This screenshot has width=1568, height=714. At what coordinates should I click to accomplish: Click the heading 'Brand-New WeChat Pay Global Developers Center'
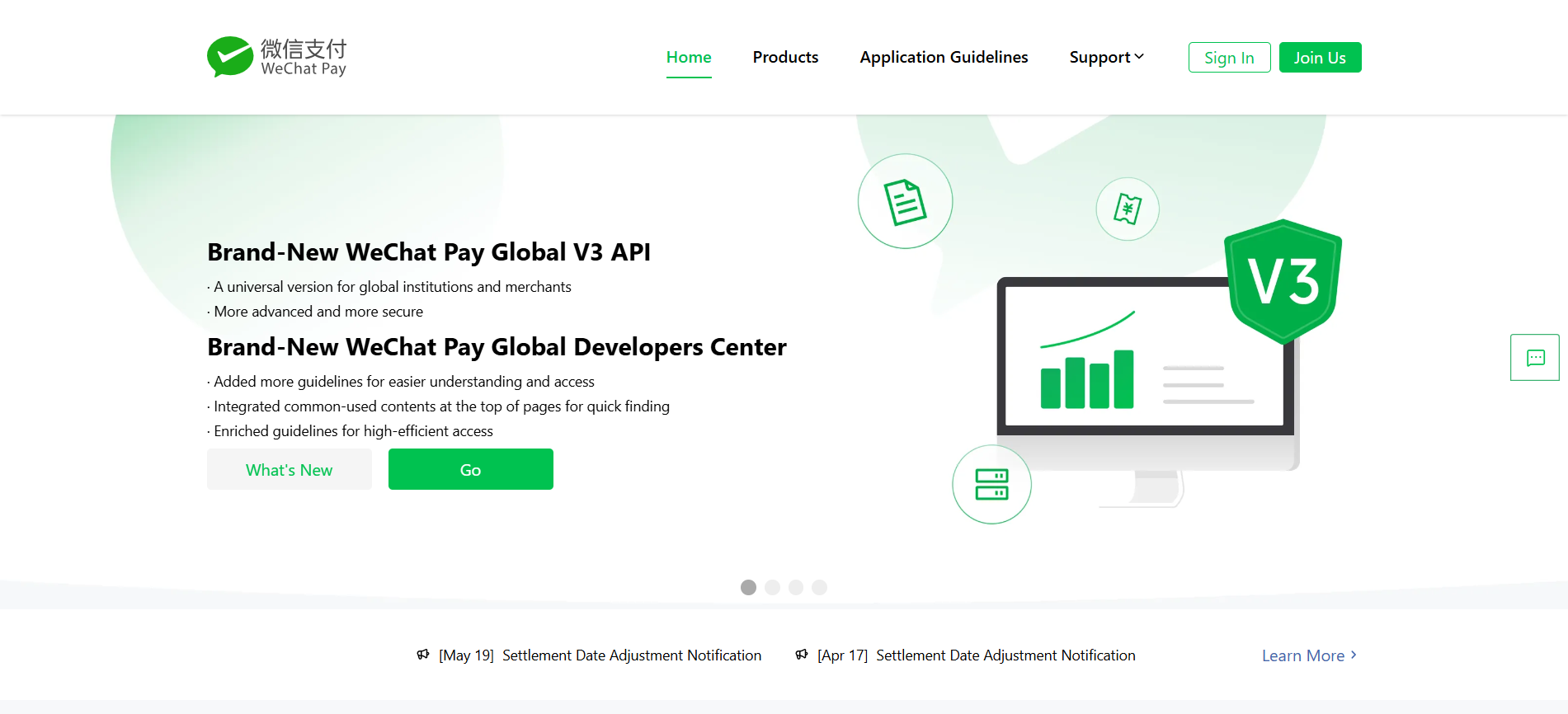(497, 347)
